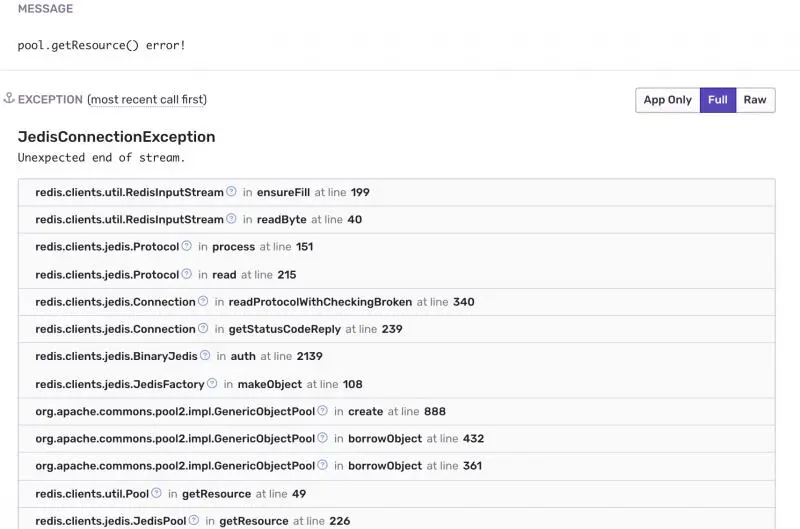Viewport: 800px width, 529px height.
Task: Expand the getStatusCodeReply line 239 frame
Action: point(396,329)
